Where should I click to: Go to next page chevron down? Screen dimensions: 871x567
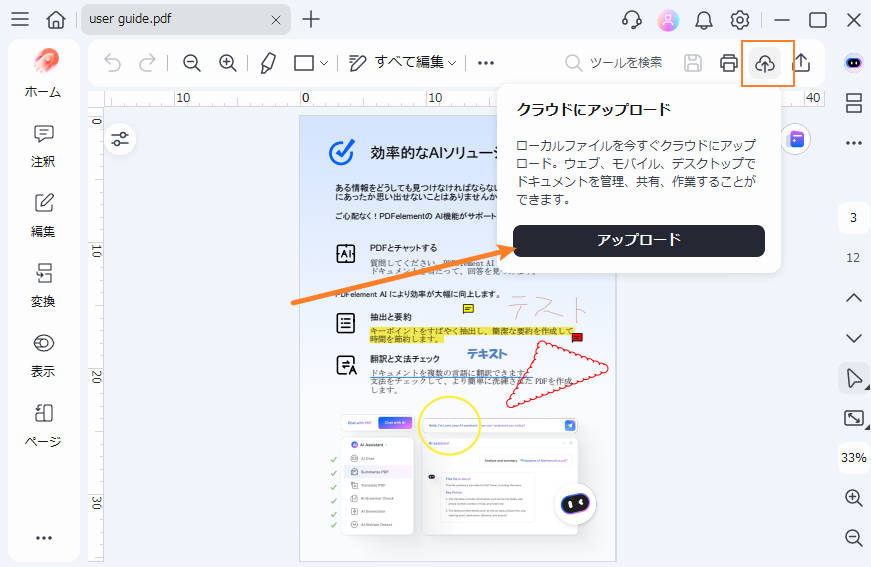tap(854, 338)
